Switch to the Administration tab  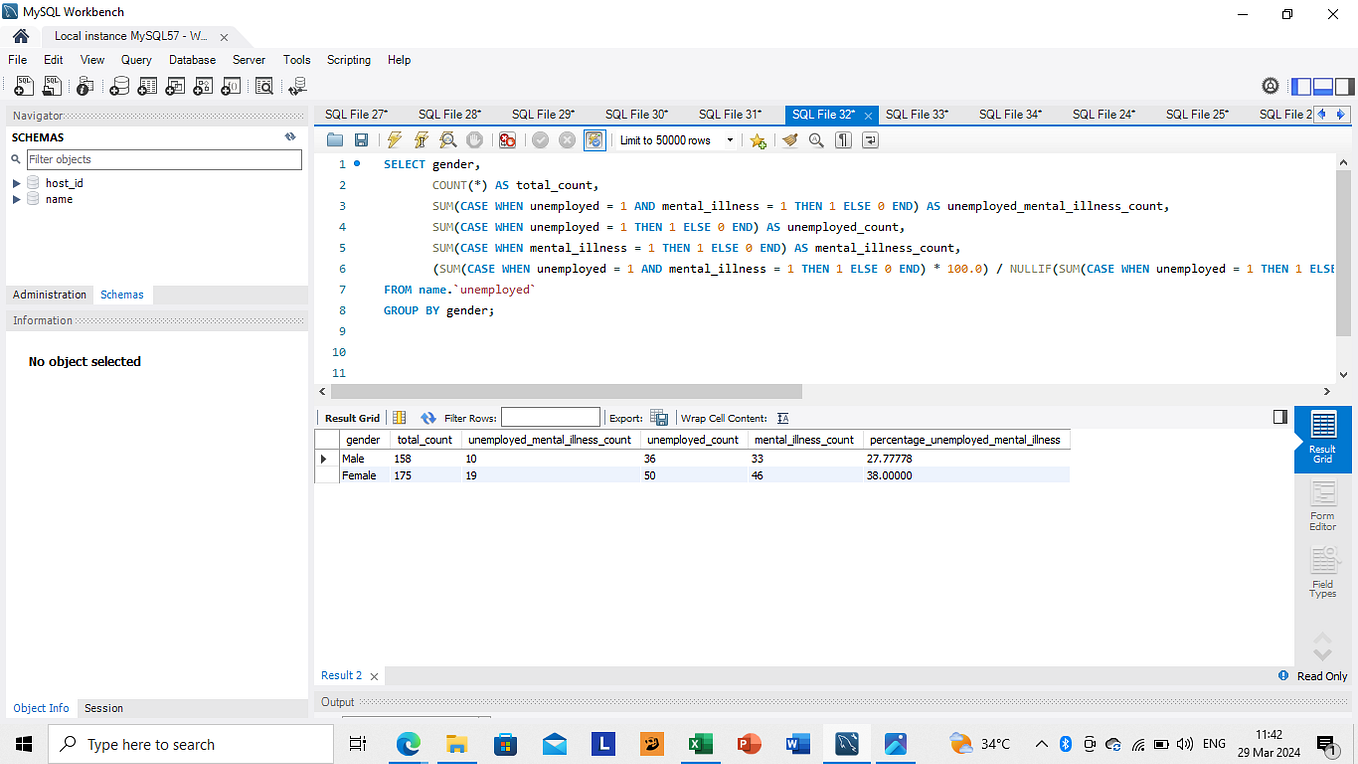(50, 295)
